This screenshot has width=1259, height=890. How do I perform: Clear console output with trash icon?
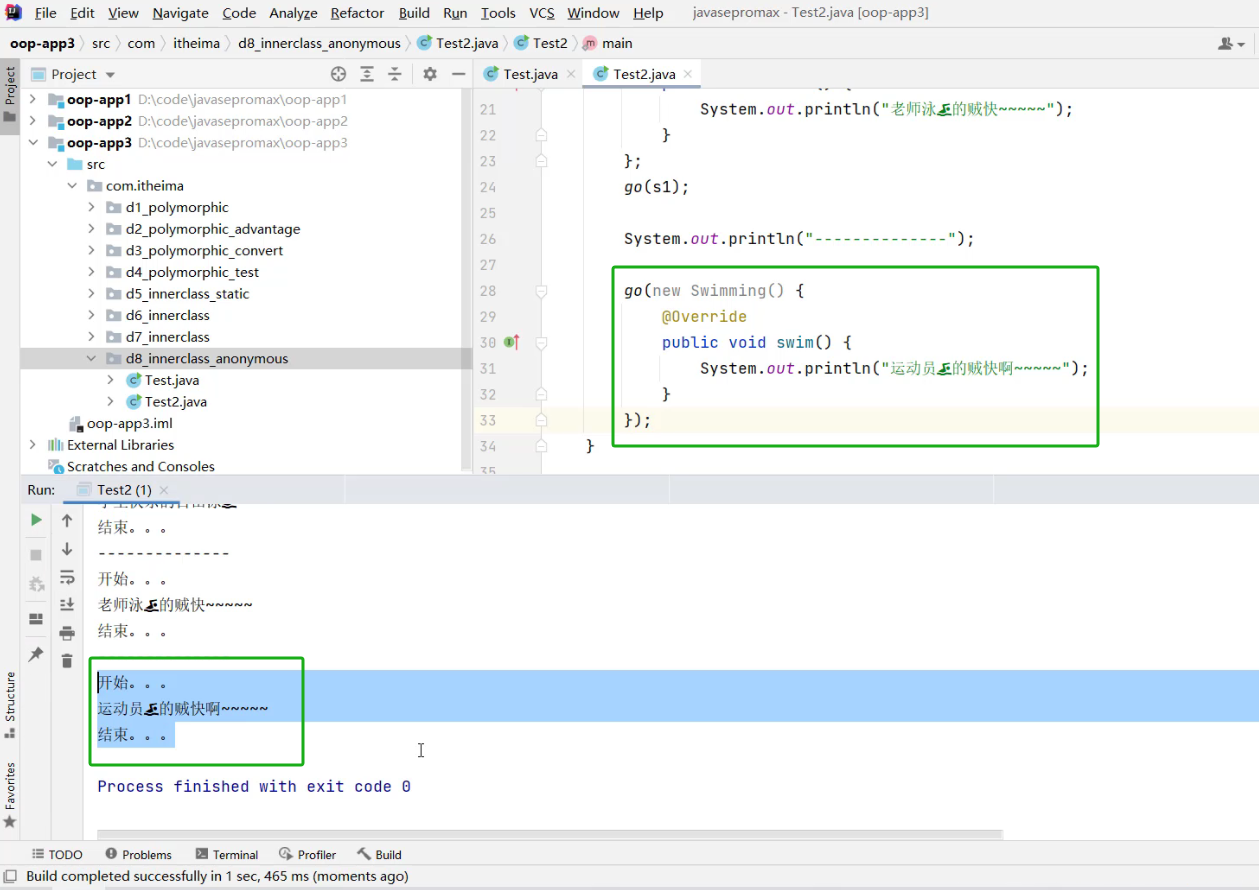pyautogui.click(x=67, y=661)
